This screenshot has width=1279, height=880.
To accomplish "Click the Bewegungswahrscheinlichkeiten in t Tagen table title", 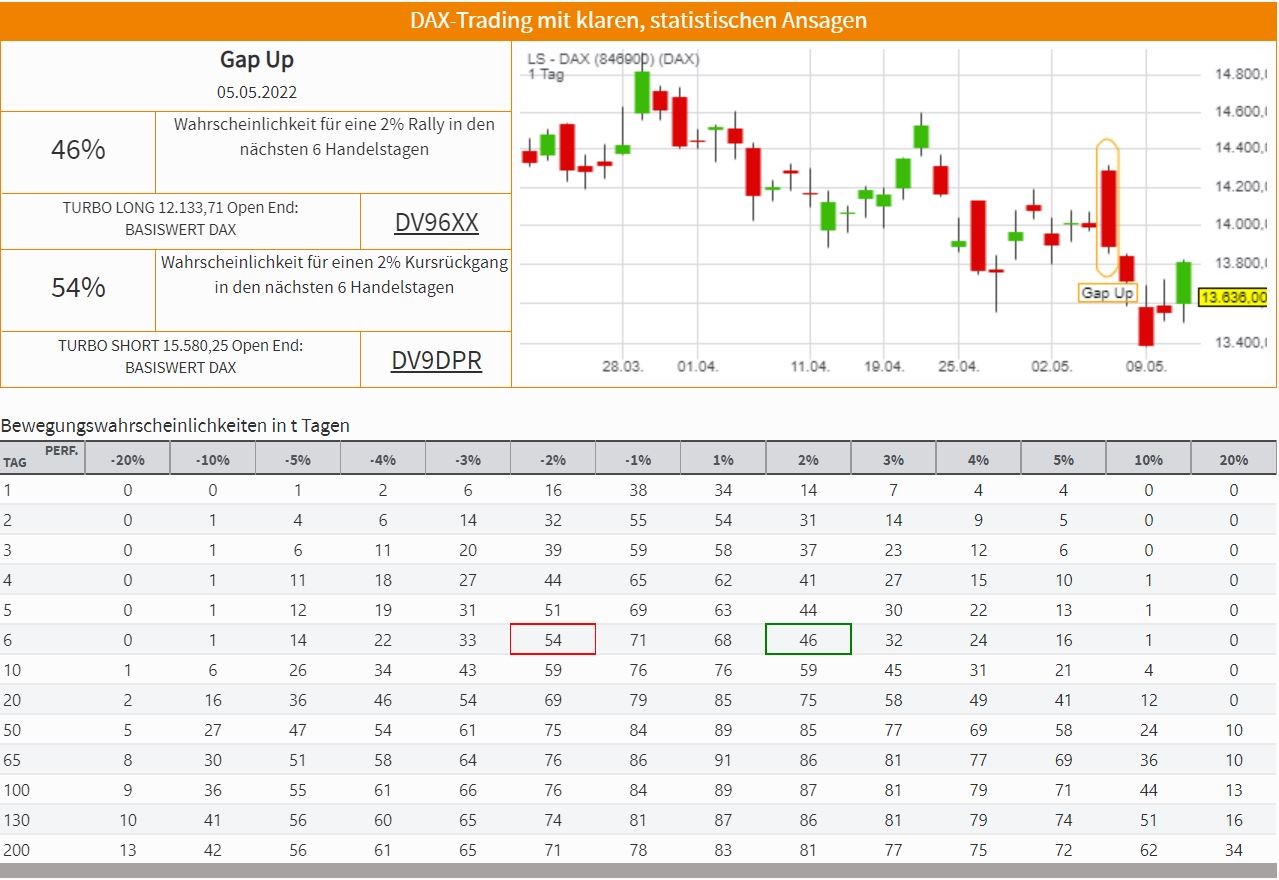I will pos(175,425).
